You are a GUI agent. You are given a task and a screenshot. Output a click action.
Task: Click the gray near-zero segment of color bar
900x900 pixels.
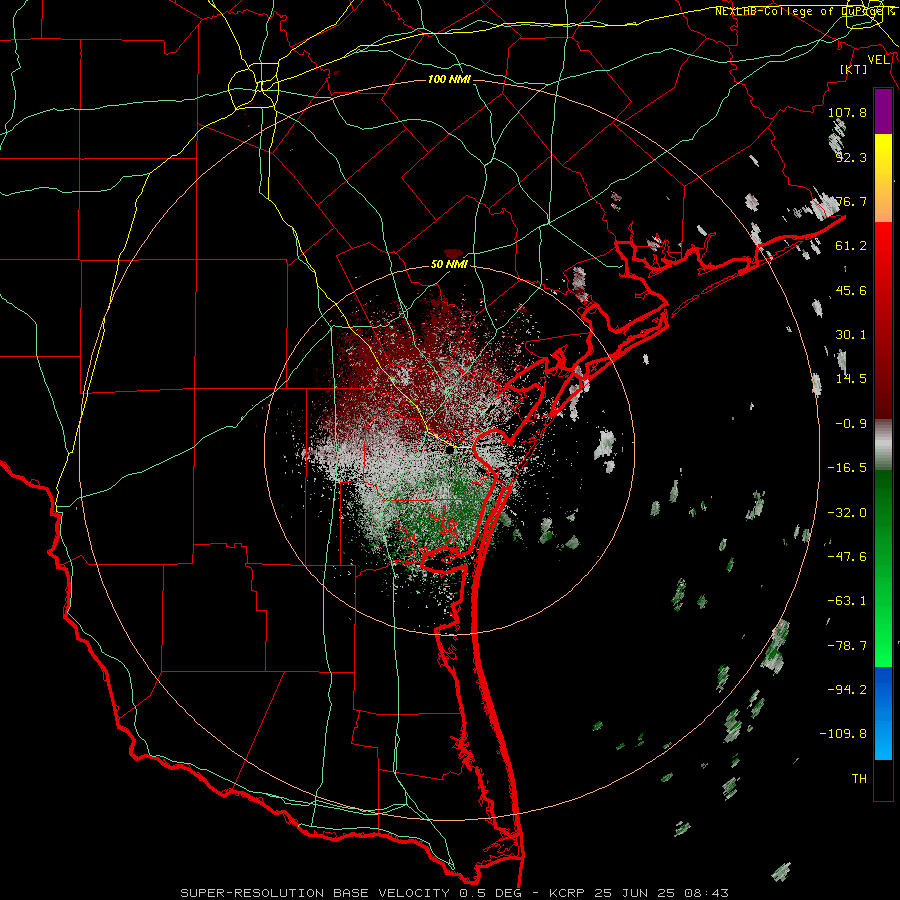point(883,445)
